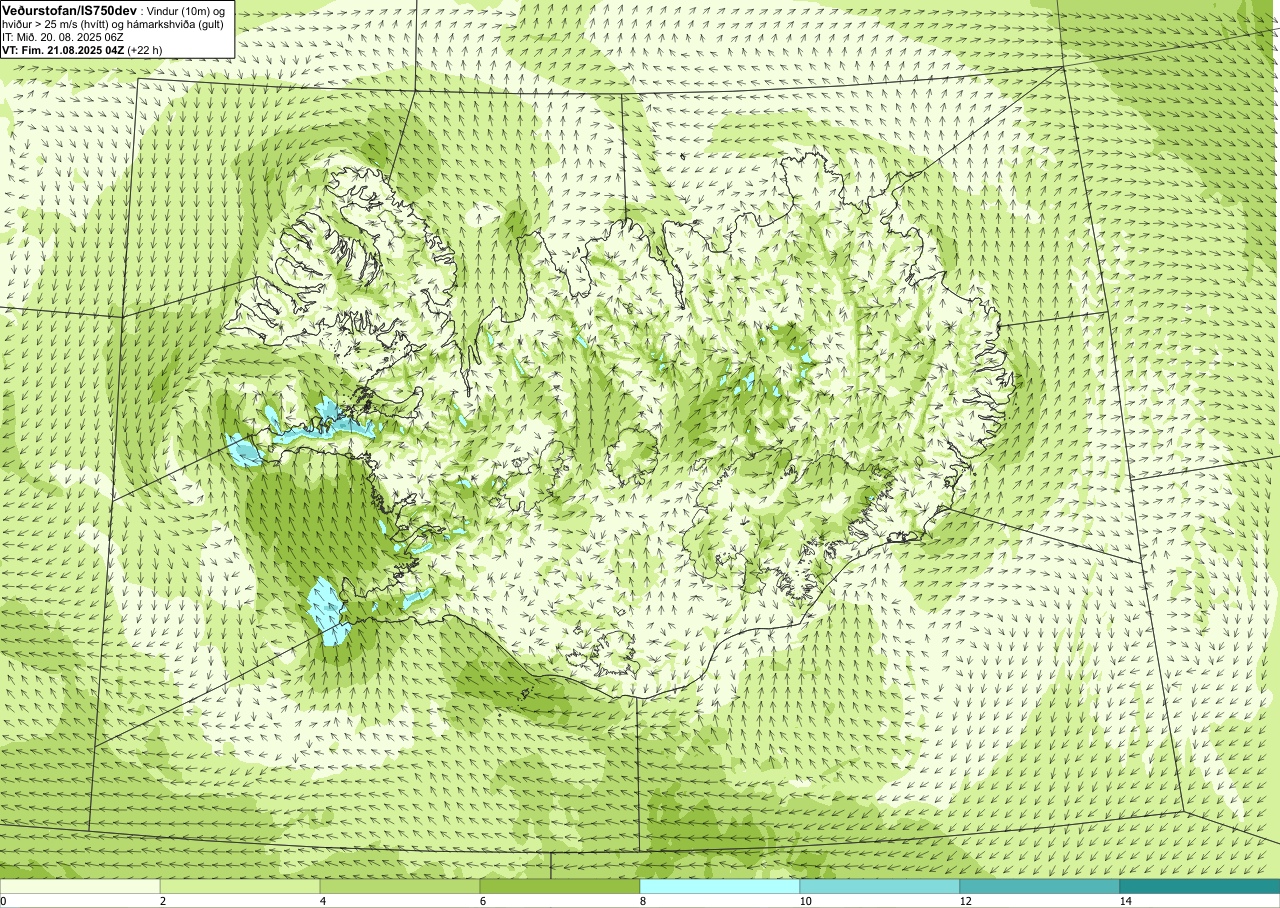This screenshot has height=908, width=1280.
Task: Click the darkest teal legend swatch above 14
Action: (1200, 886)
